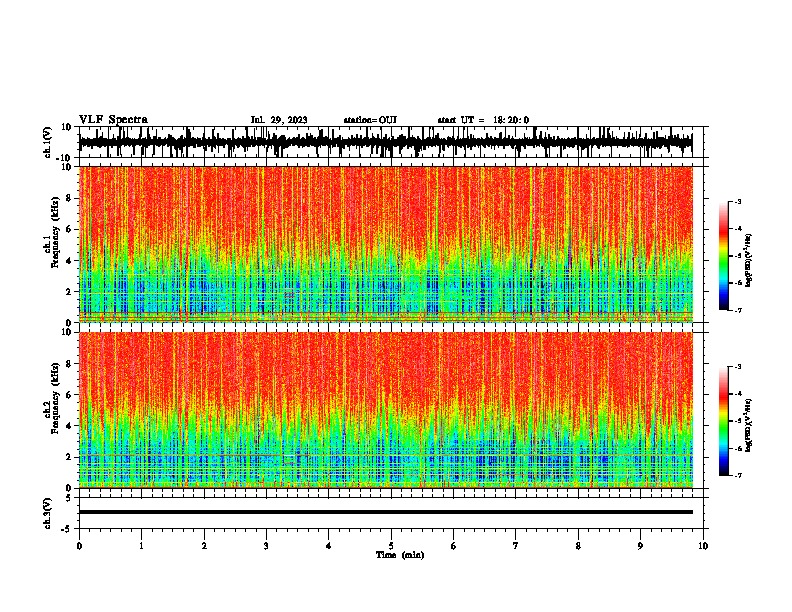Click the ch.2 spectrogram color scale bar
This screenshot has height=612, width=792.
pos(723,421)
